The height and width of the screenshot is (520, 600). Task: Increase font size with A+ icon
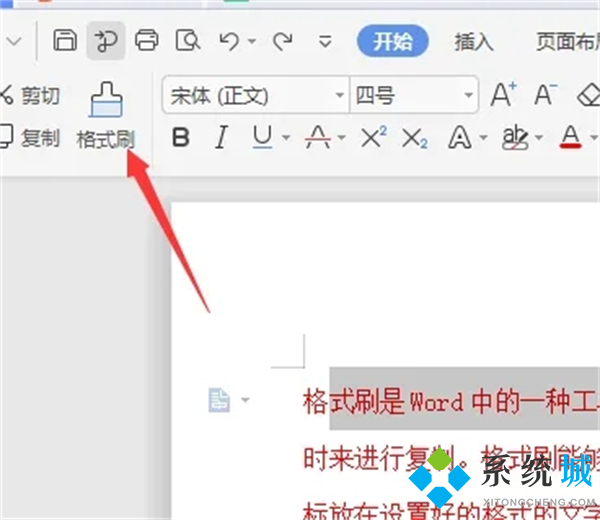[x=503, y=96]
